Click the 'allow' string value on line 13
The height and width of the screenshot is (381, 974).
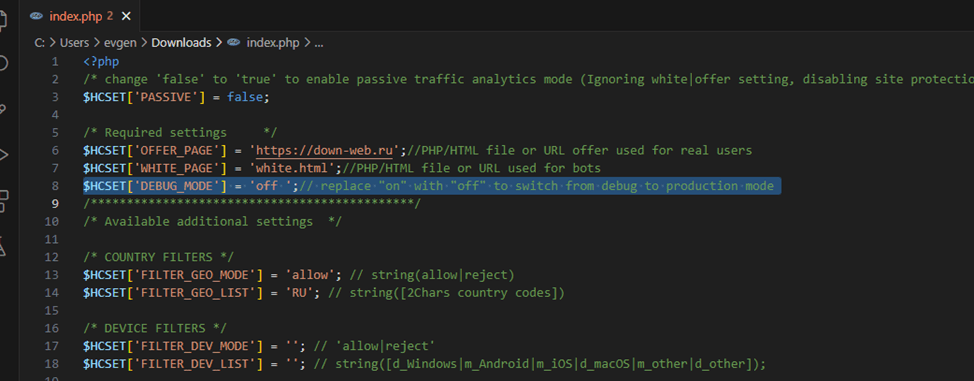pos(309,275)
